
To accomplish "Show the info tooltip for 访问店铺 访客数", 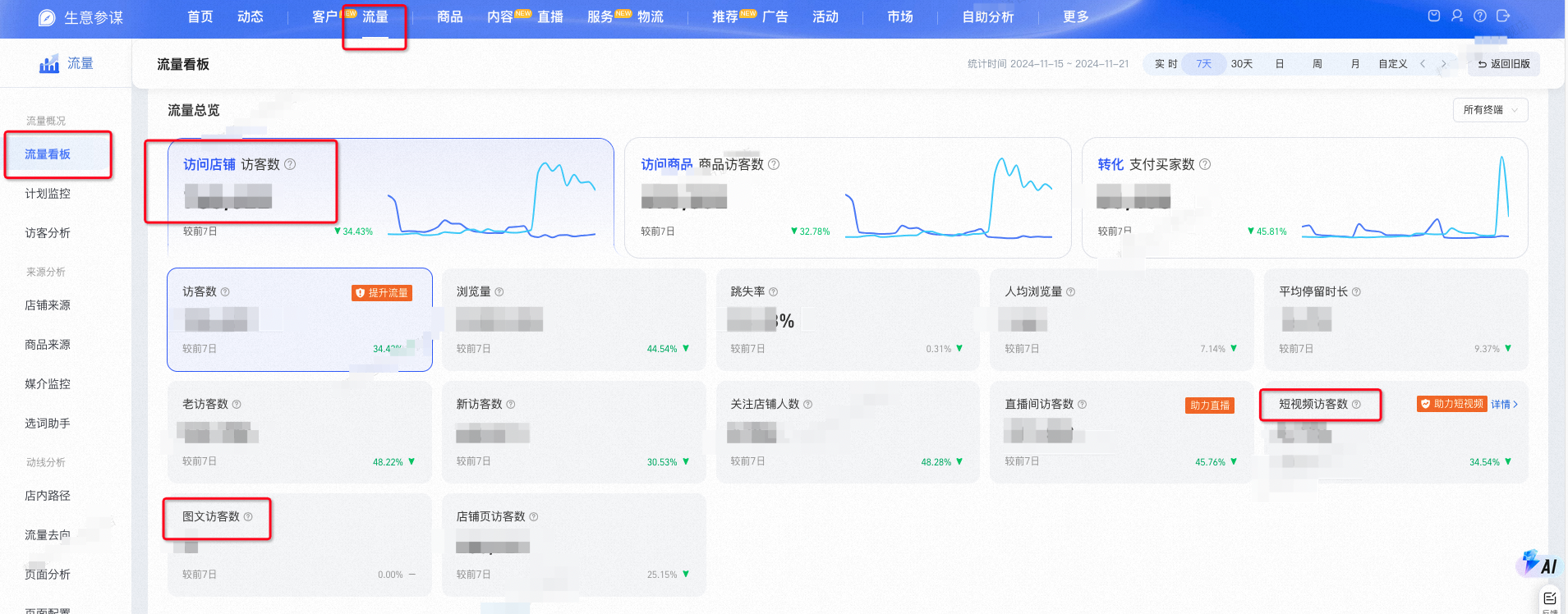I will tap(290, 164).
